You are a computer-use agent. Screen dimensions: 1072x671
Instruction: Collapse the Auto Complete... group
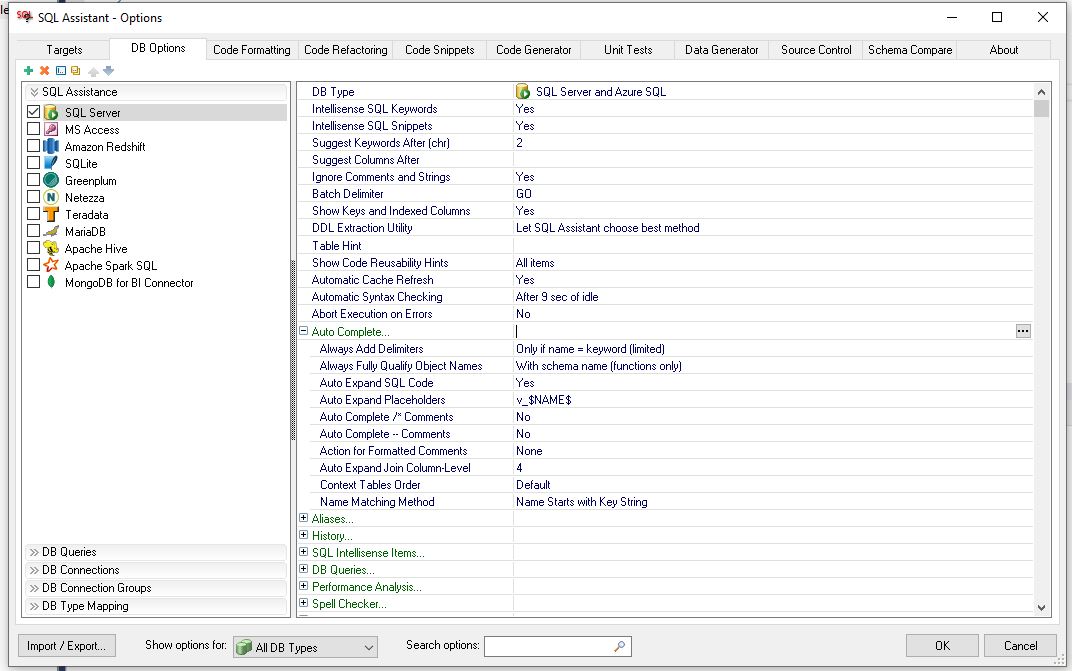coord(304,330)
